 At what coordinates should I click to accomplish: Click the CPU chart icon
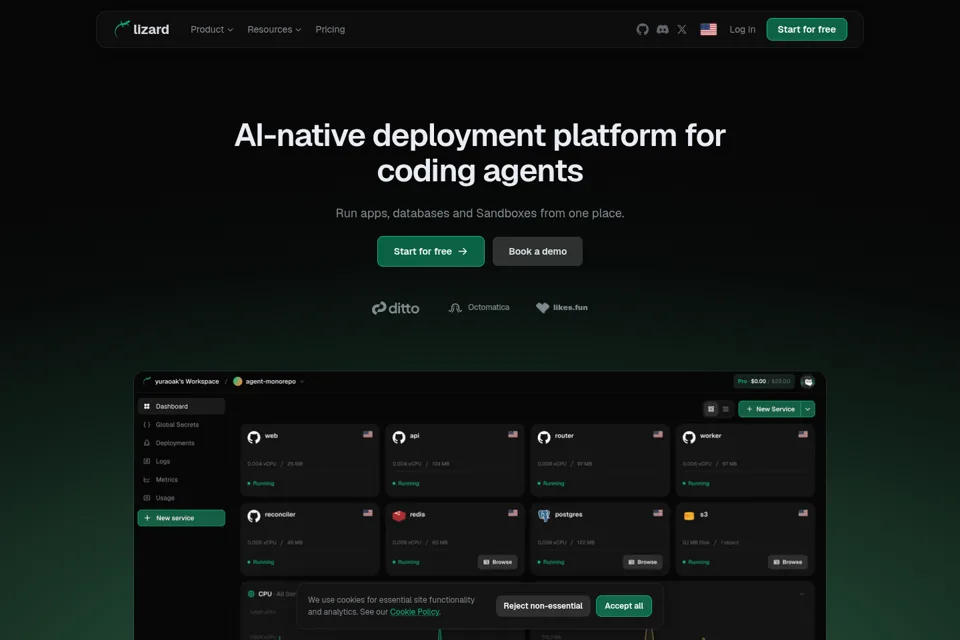point(251,593)
